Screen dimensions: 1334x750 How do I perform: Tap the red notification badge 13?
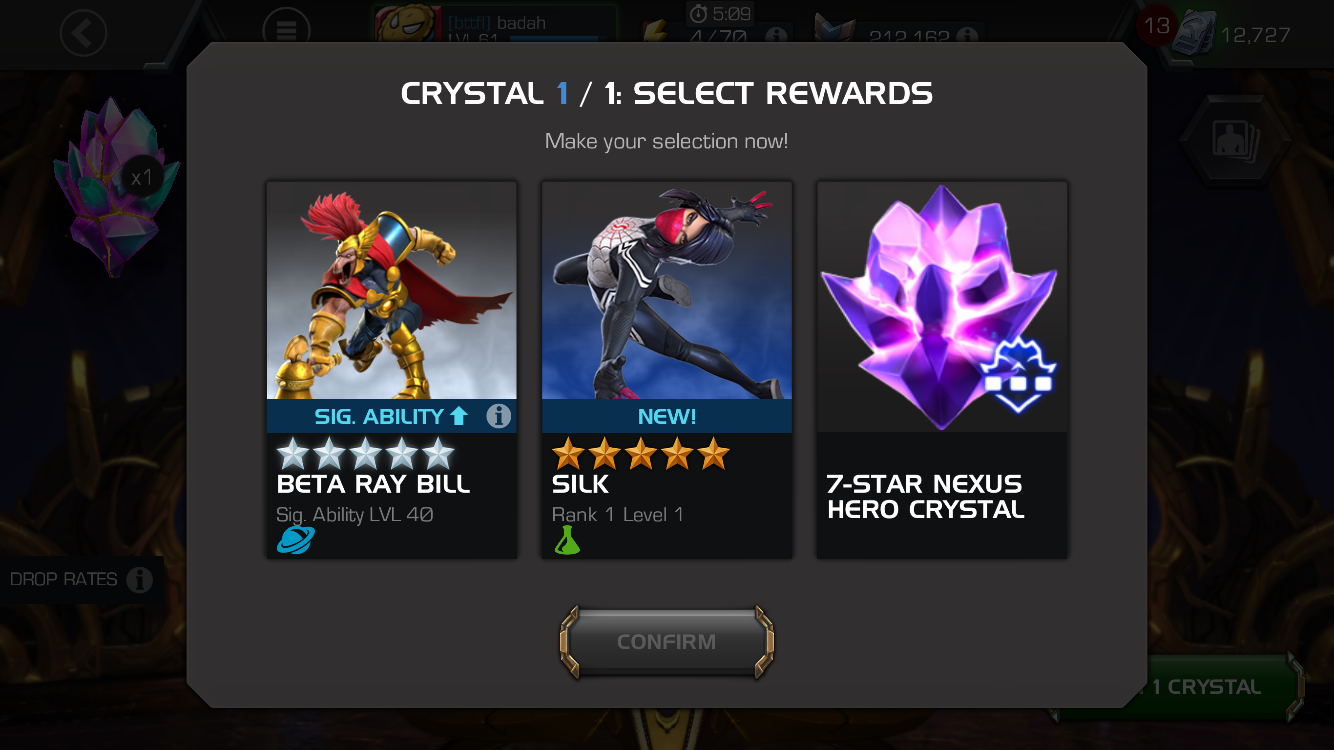coord(1157,26)
